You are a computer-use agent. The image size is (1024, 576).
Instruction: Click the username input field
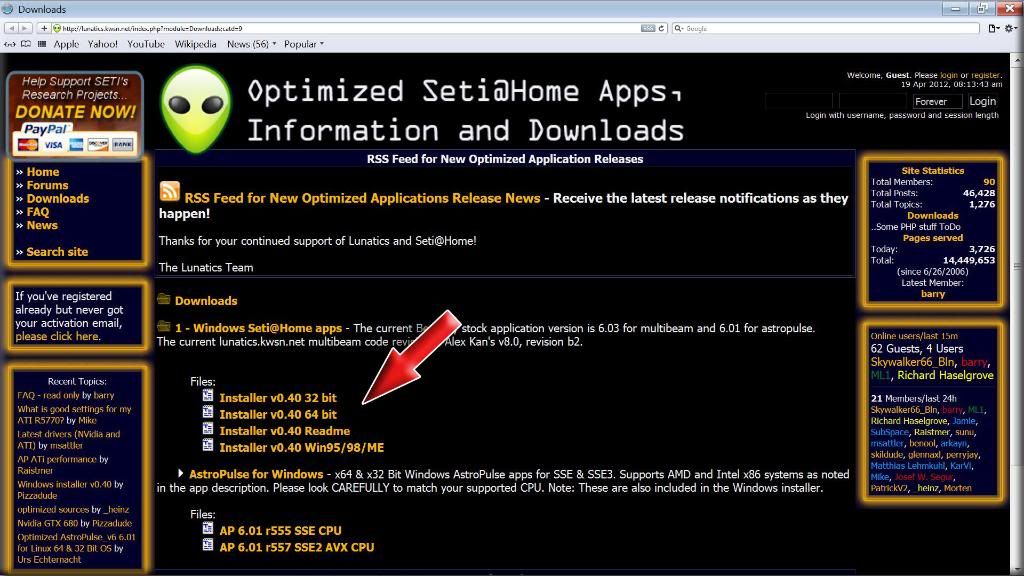[798, 101]
